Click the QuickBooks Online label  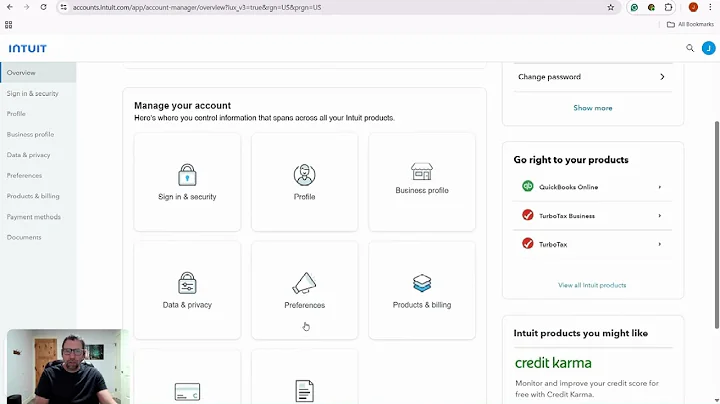coord(568,187)
